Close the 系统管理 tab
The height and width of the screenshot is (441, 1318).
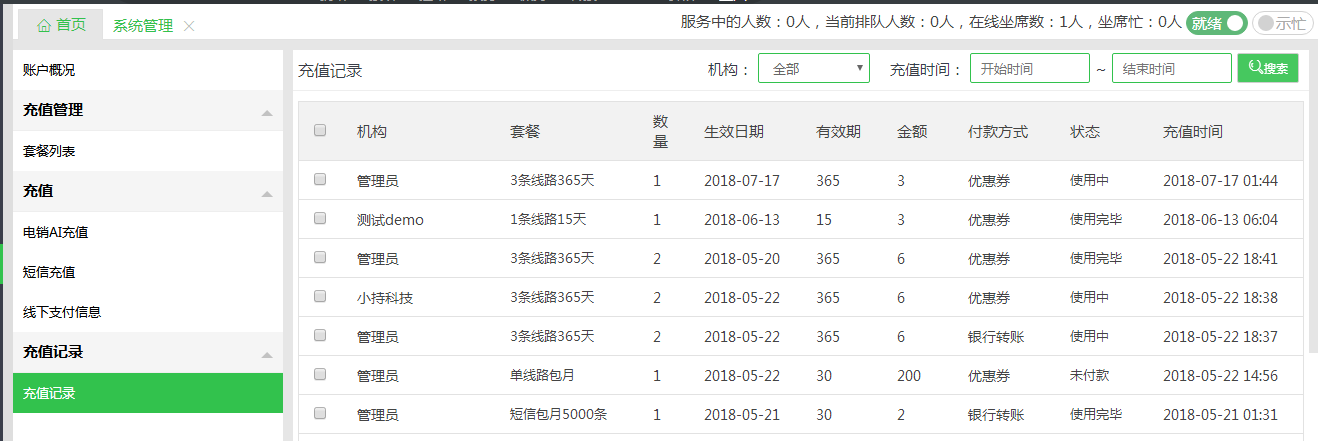coord(189,26)
